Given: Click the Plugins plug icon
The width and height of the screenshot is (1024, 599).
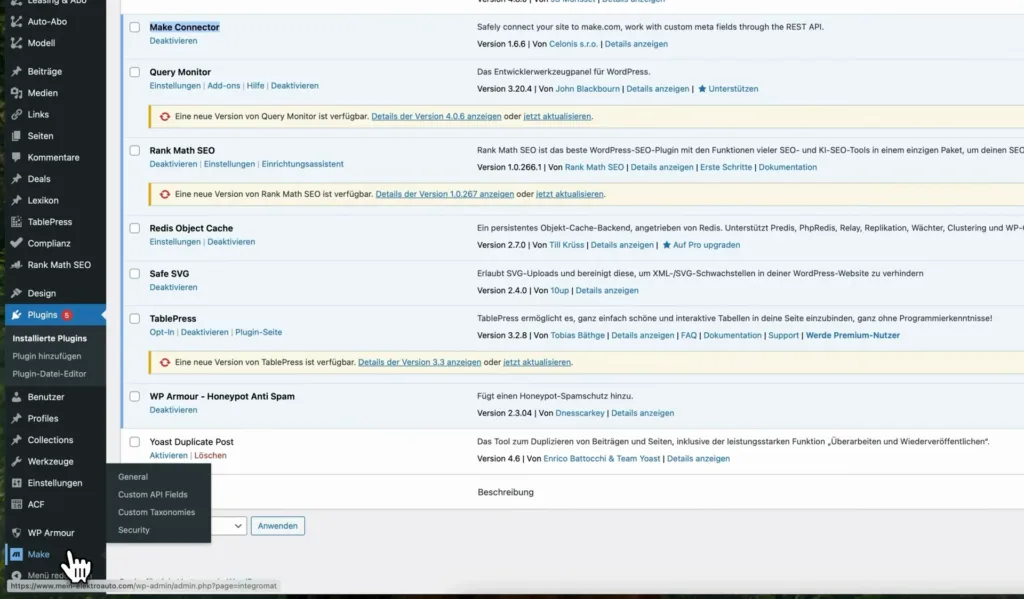Looking at the screenshot, I should (x=16, y=315).
